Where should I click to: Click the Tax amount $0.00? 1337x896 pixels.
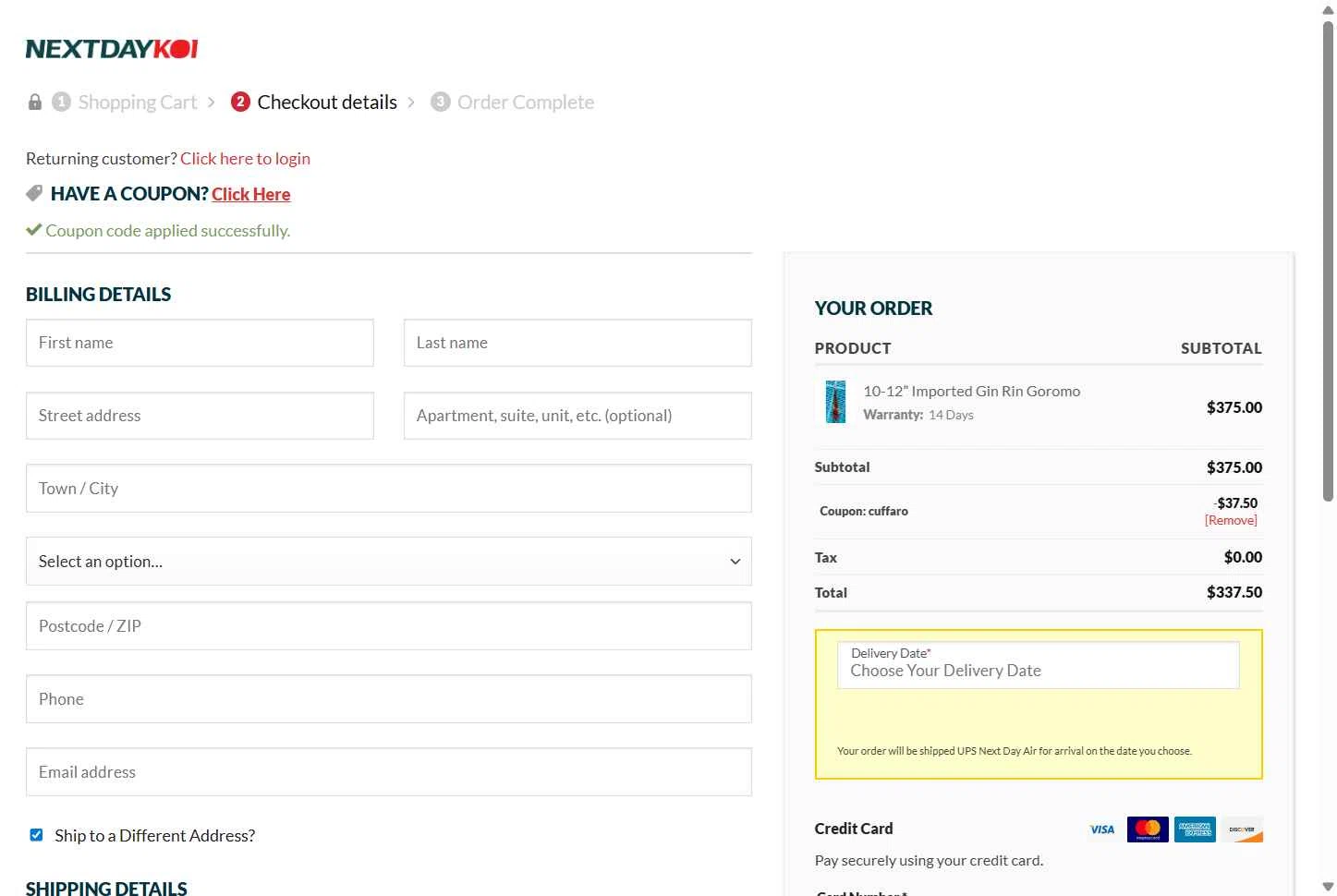1243,557
